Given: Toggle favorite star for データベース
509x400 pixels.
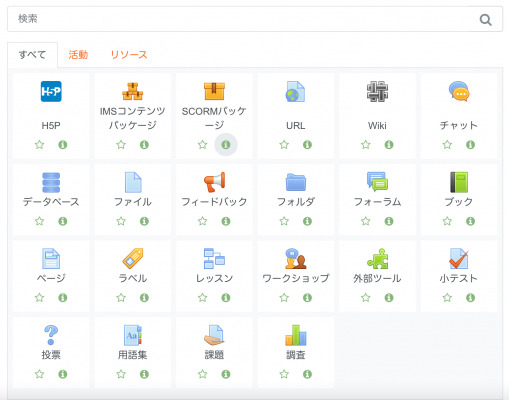Looking at the screenshot, I should coord(39,221).
